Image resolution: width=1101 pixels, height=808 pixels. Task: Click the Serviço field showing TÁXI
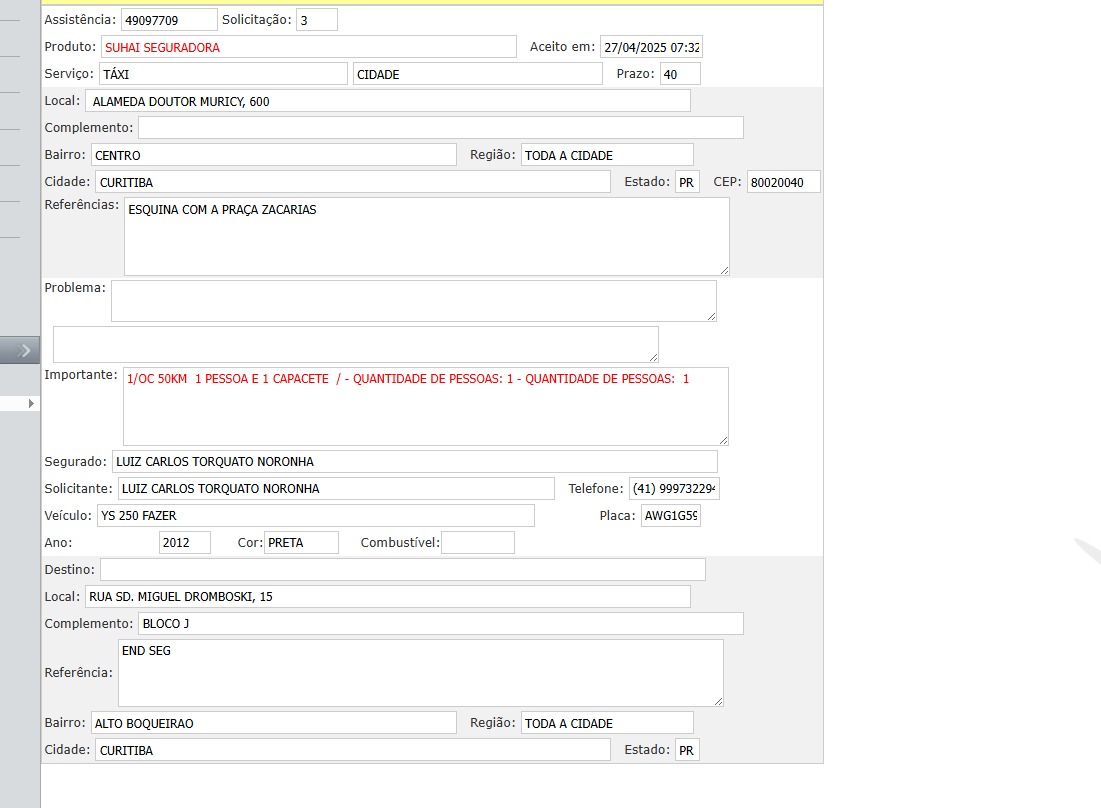pos(223,74)
